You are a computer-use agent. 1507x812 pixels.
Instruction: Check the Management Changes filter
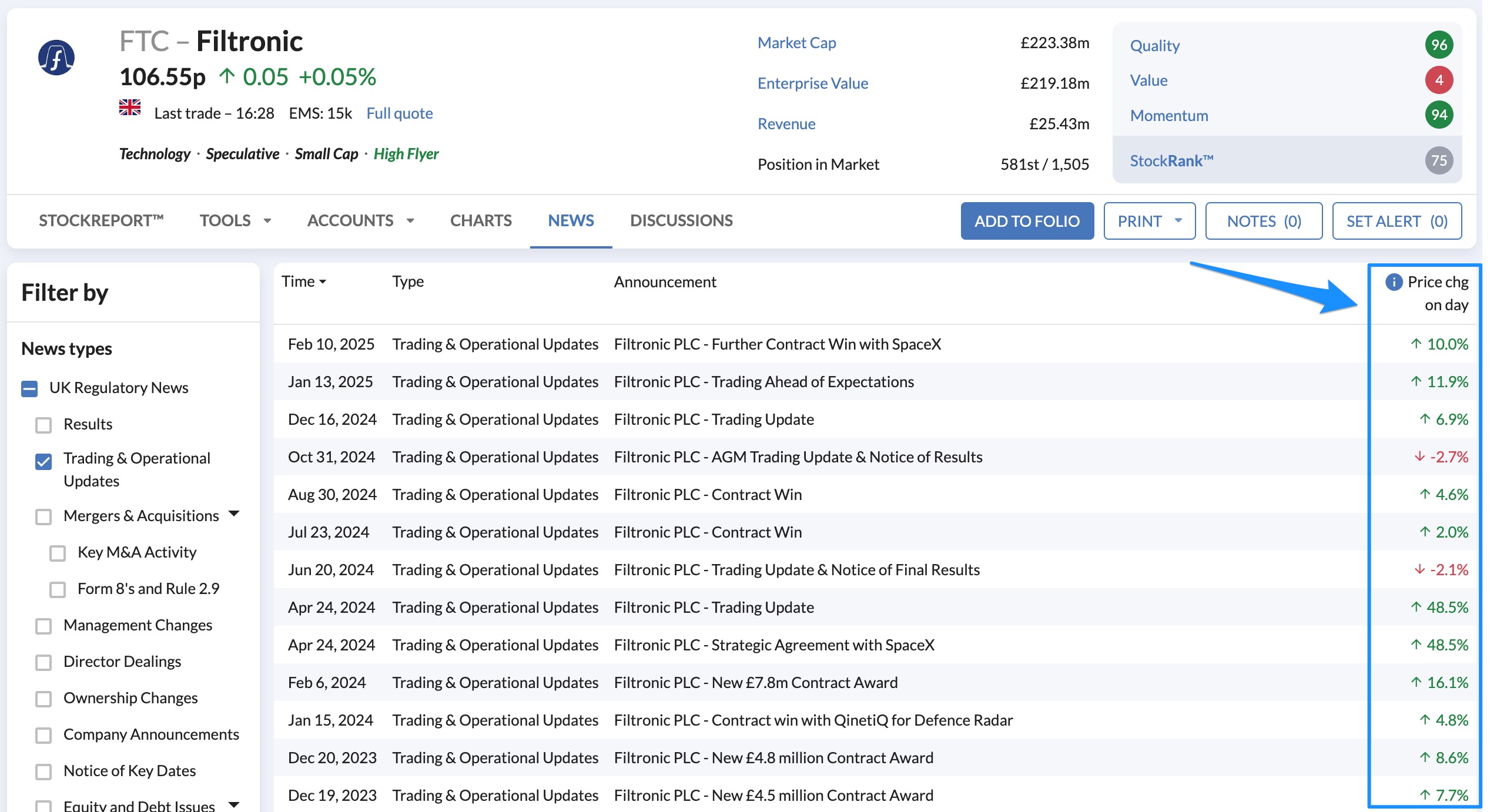pyautogui.click(x=43, y=626)
